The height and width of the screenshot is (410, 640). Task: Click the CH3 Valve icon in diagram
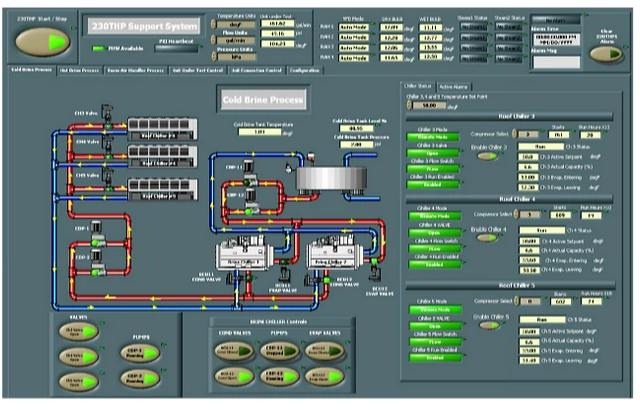pyautogui.click(x=107, y=116)
